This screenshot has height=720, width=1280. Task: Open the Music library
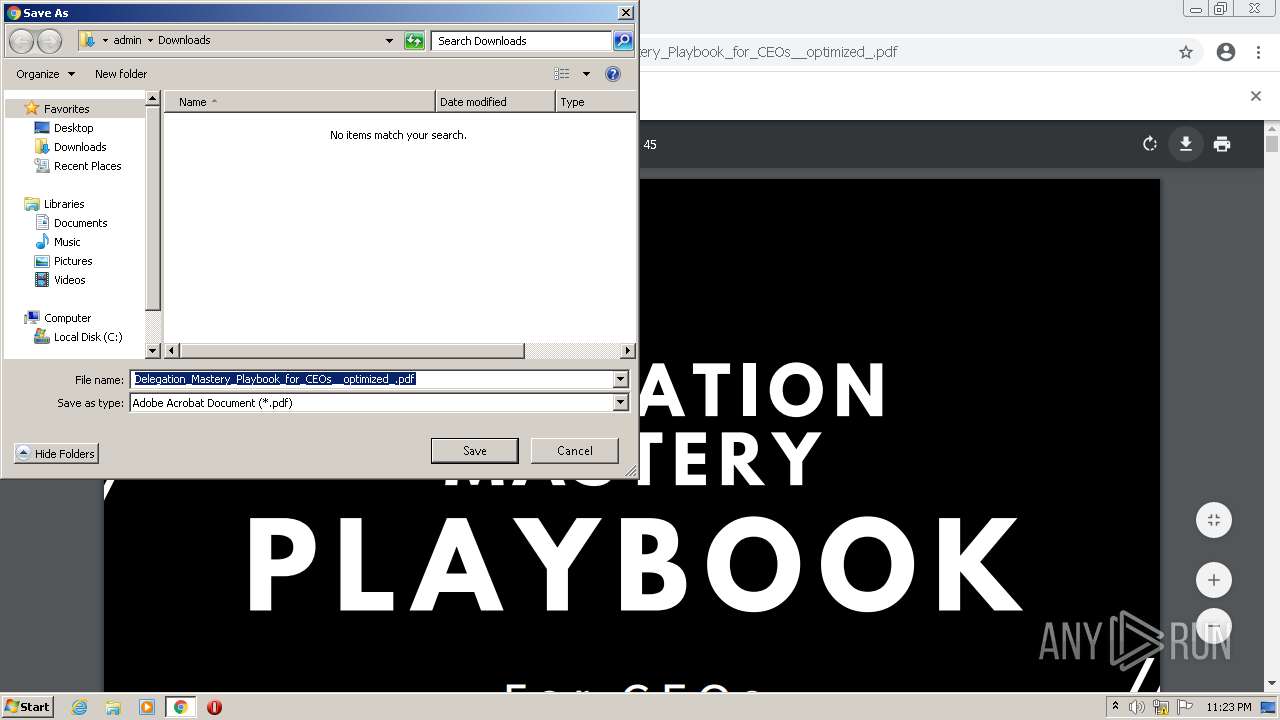pos(67,242)
